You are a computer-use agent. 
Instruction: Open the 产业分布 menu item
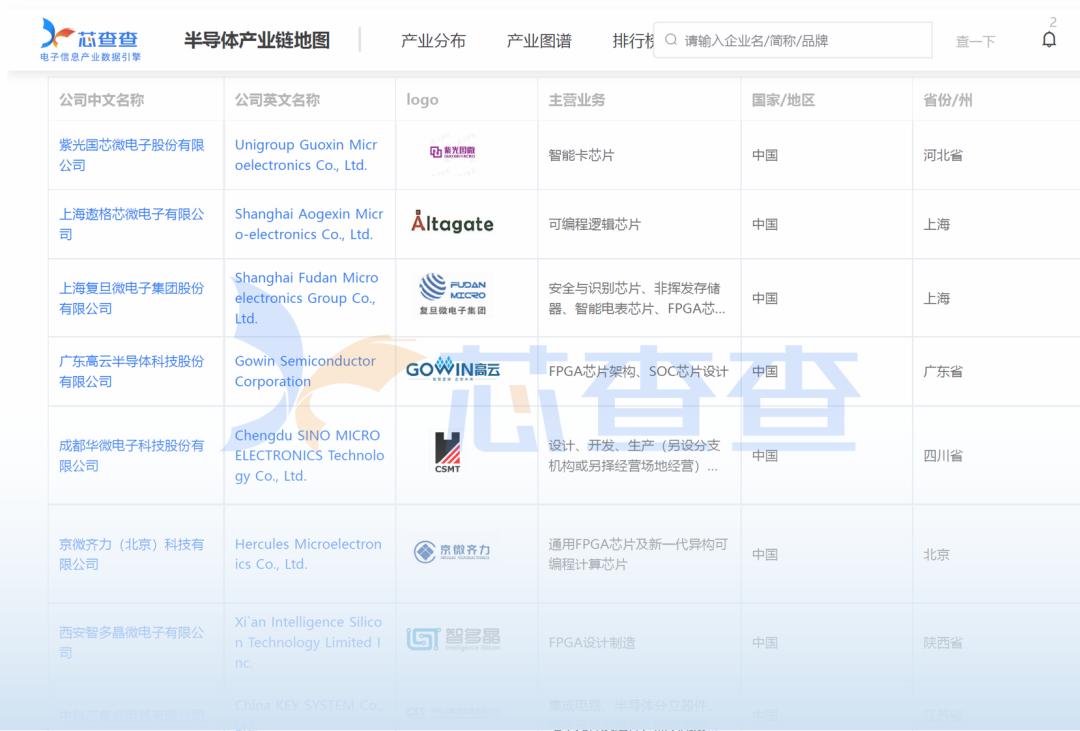[x=434, y=40]
